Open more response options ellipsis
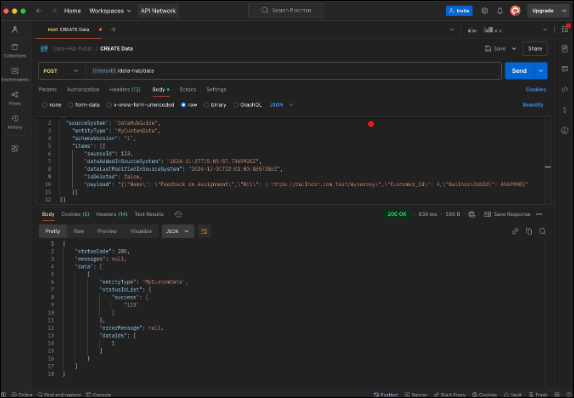Viewport: 574px width, 398px height. coord(539,214)
